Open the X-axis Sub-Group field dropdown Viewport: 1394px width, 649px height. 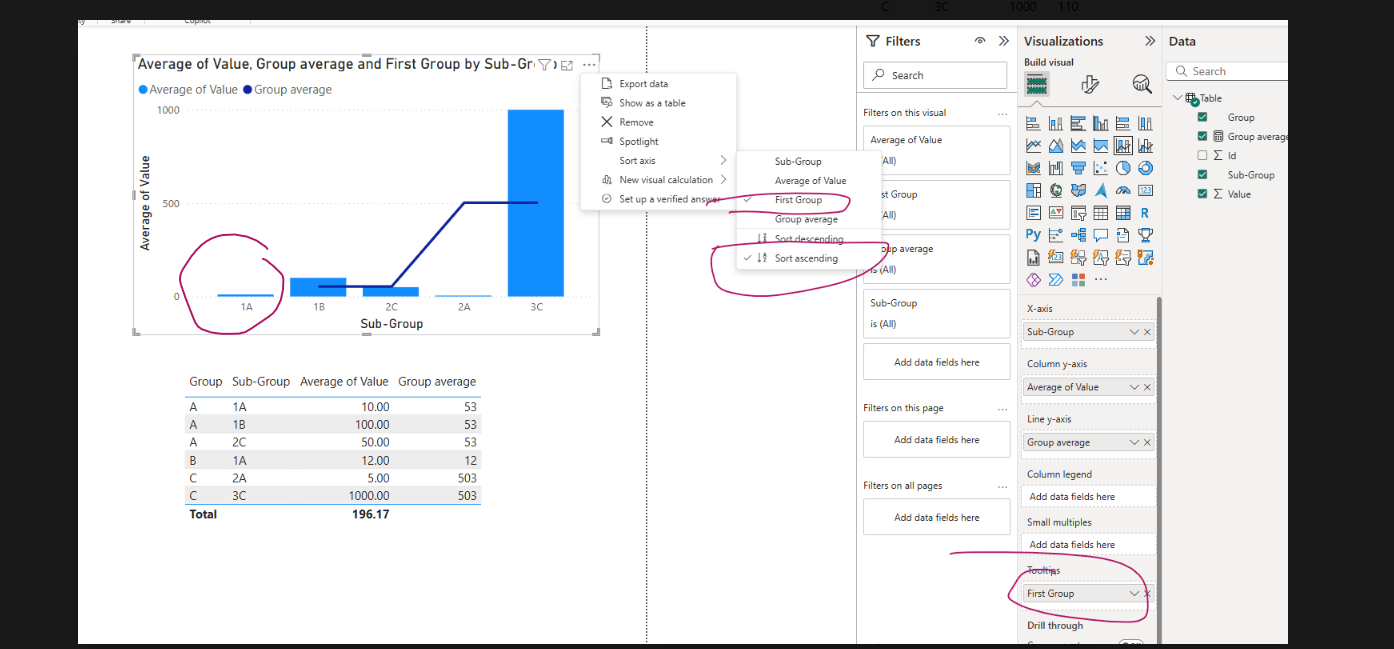(x=1134, y=332)
